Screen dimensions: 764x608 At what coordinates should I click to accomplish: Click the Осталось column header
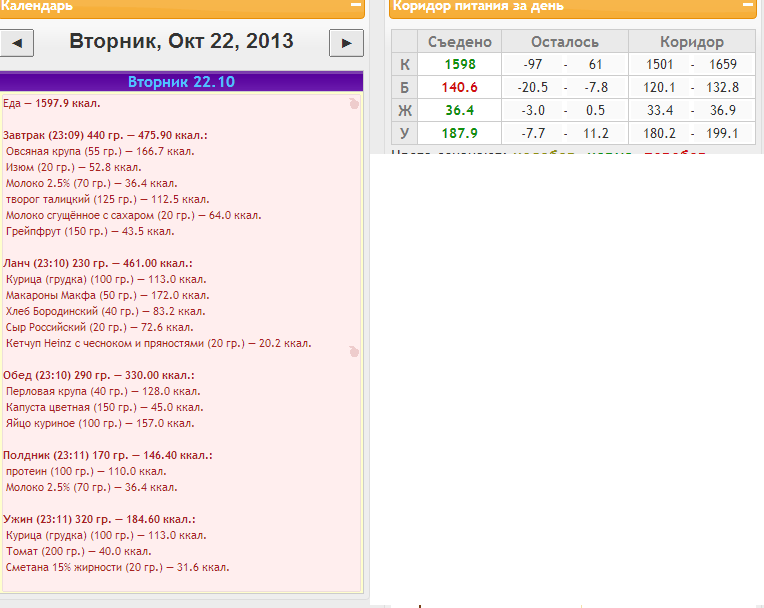[565, 42]
